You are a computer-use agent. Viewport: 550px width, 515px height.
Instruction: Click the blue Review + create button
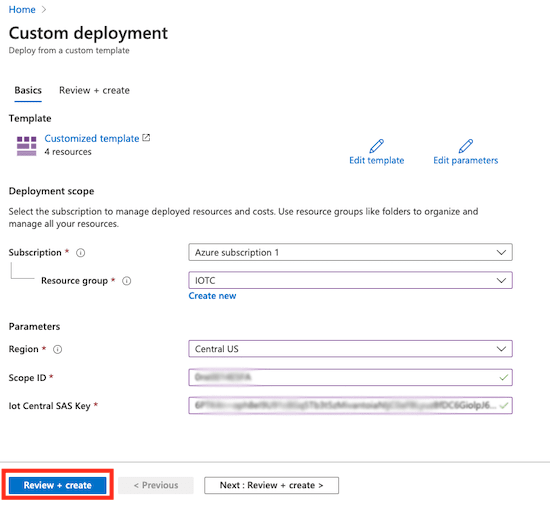point(58,485)
